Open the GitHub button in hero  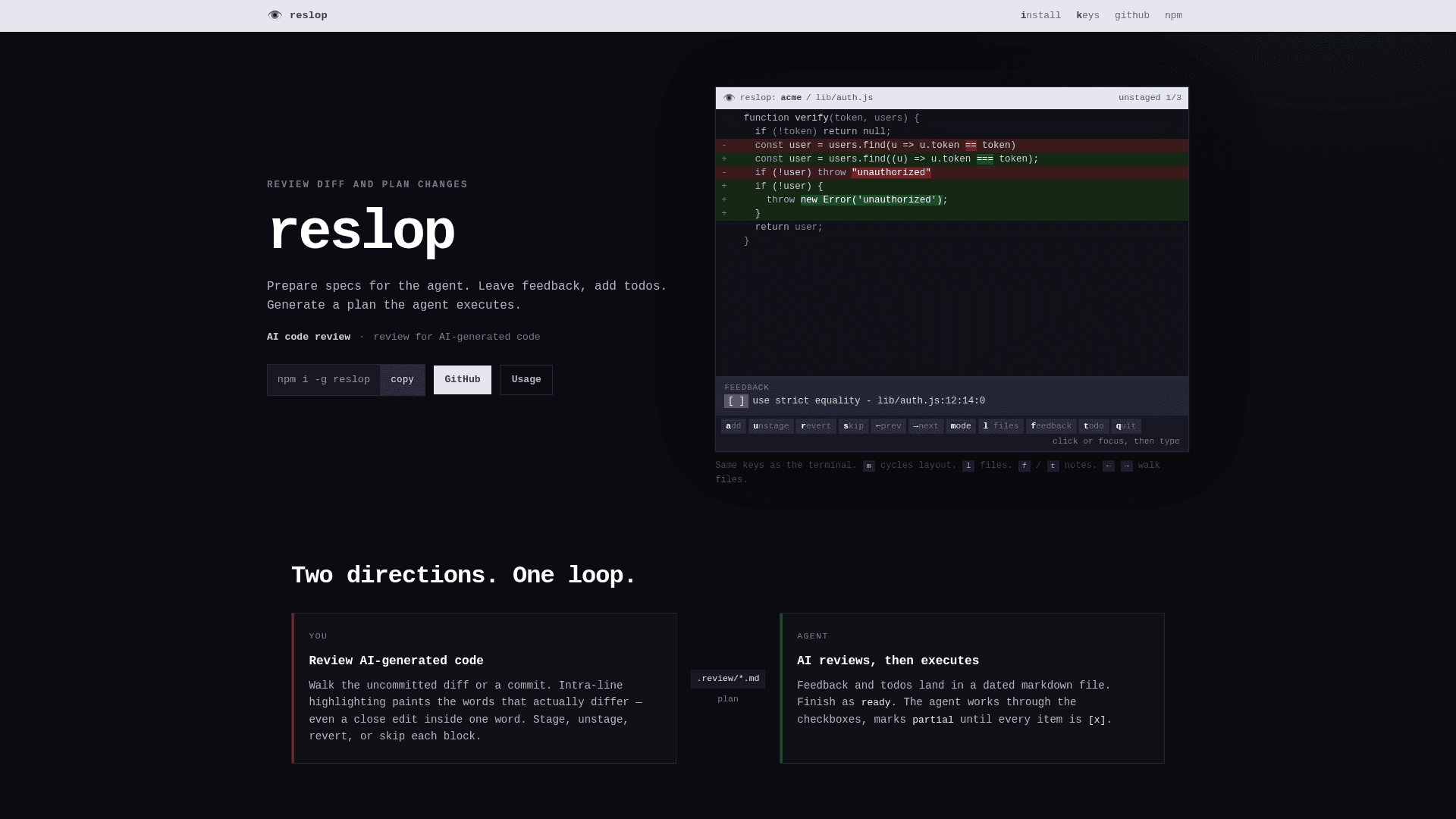463,380
